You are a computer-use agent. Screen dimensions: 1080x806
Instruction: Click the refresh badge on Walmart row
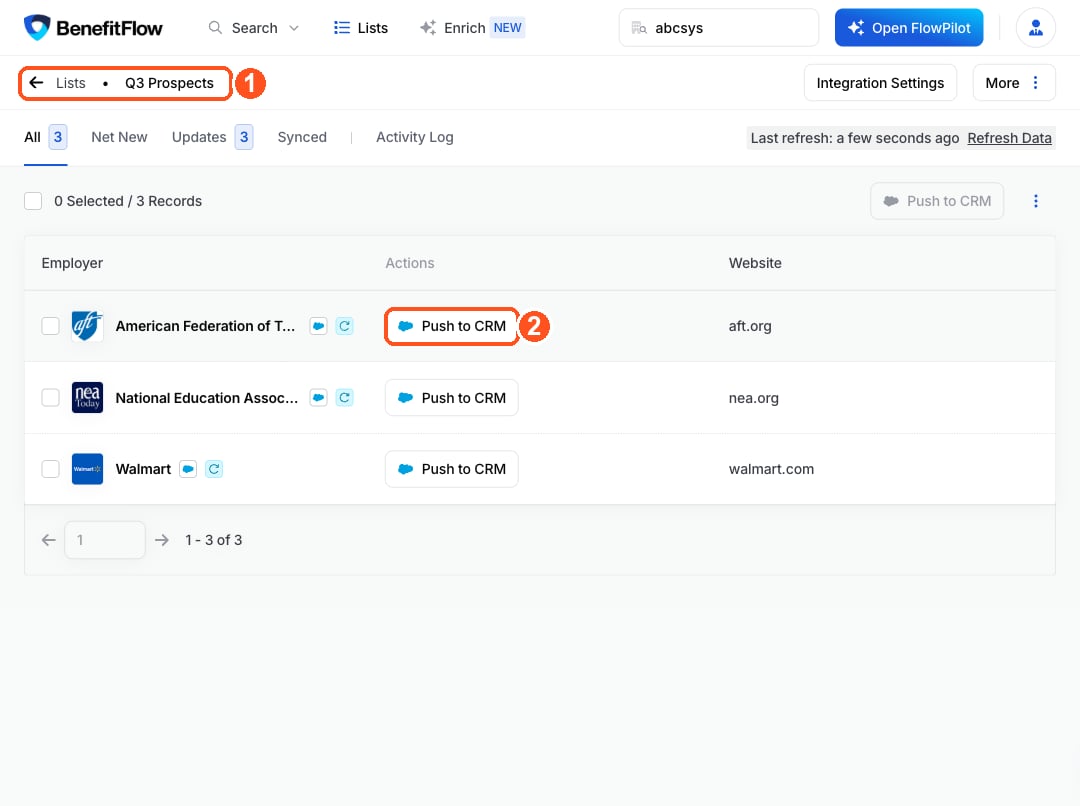pos(214,469)
